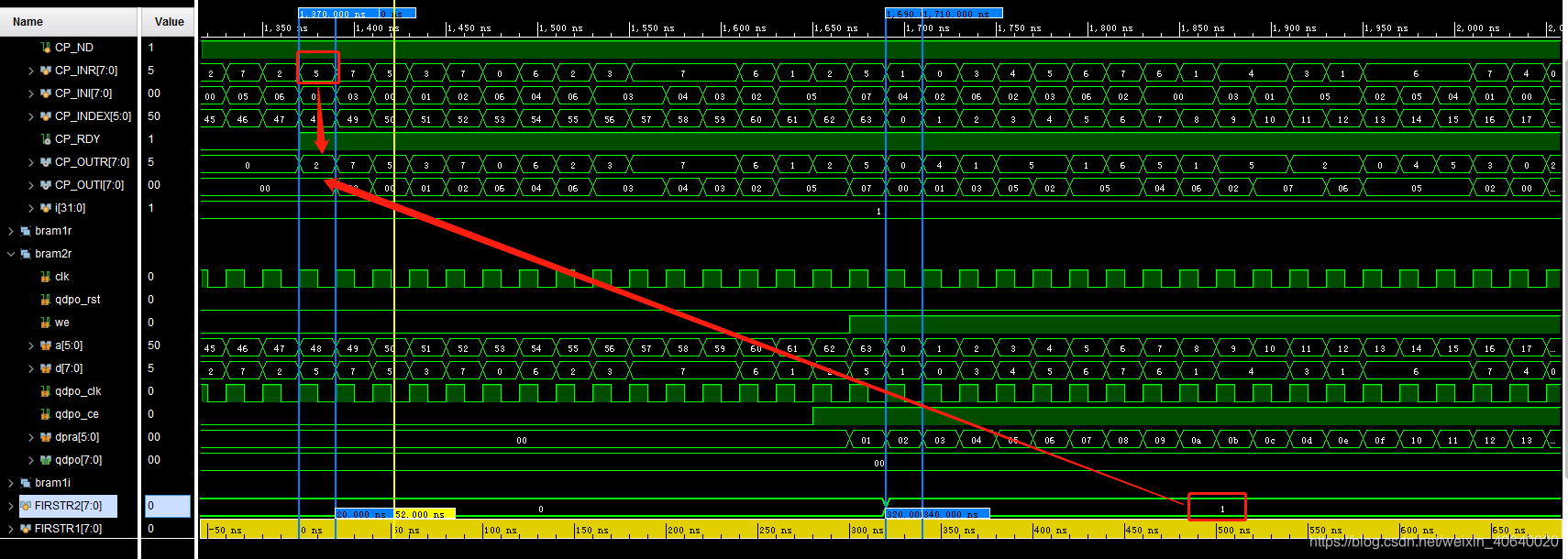Screen dimensions: 1568x559
Task: Click the clk signal icon
Action: click(46, 277)
